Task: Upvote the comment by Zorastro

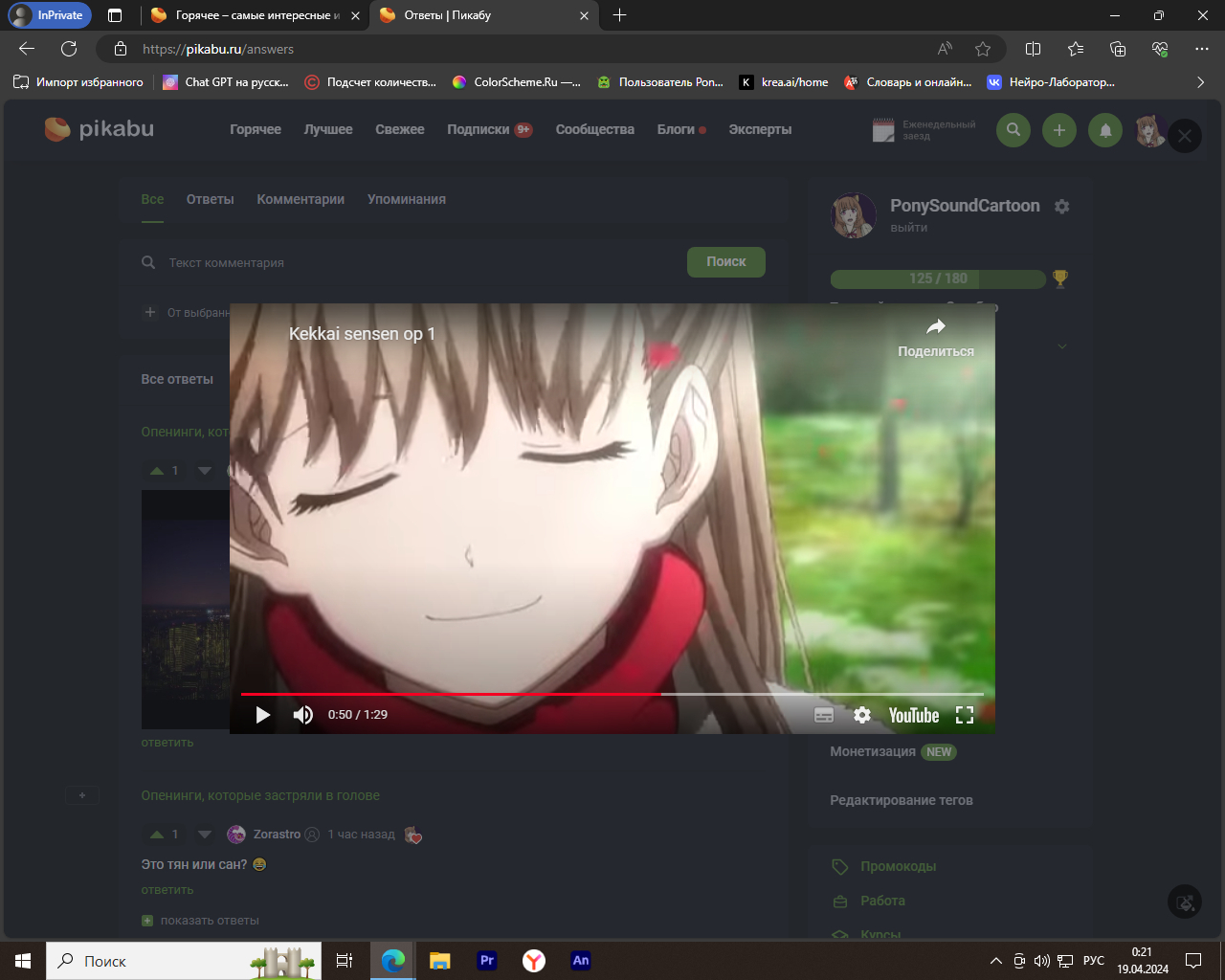Action: [157, 835]
